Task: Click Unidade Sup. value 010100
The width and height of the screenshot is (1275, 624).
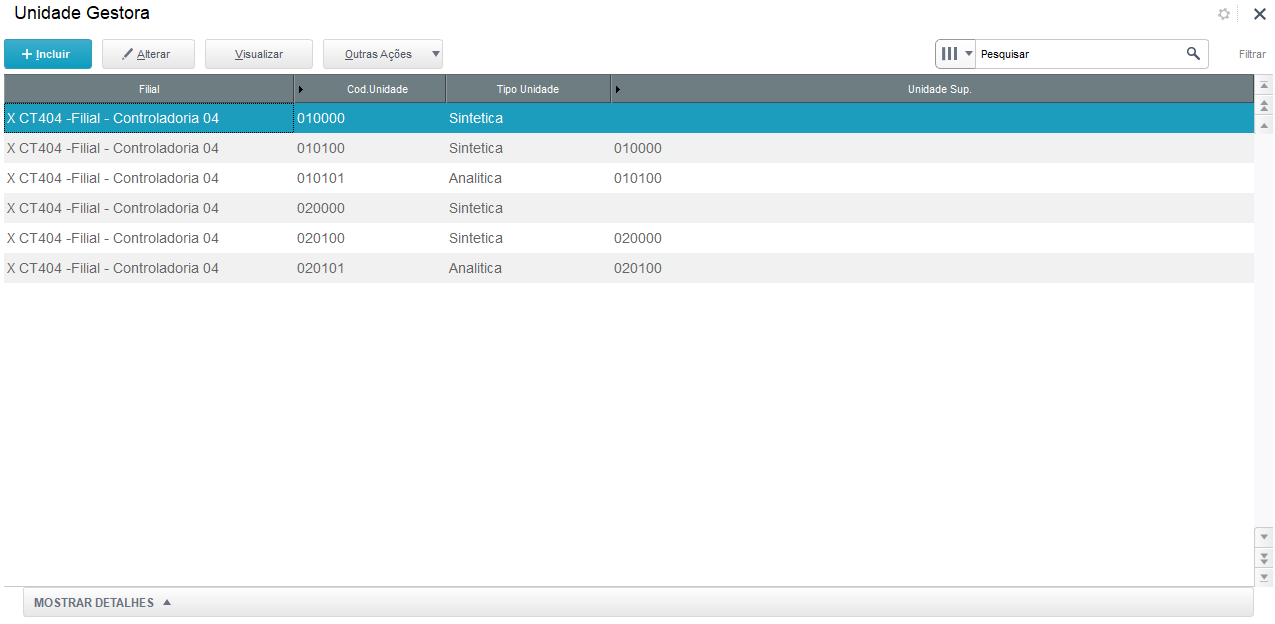Action: click(638, 178)
